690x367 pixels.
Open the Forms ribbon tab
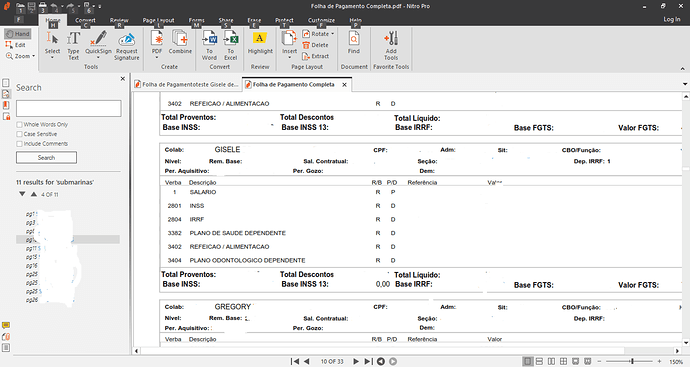[196, 21]
